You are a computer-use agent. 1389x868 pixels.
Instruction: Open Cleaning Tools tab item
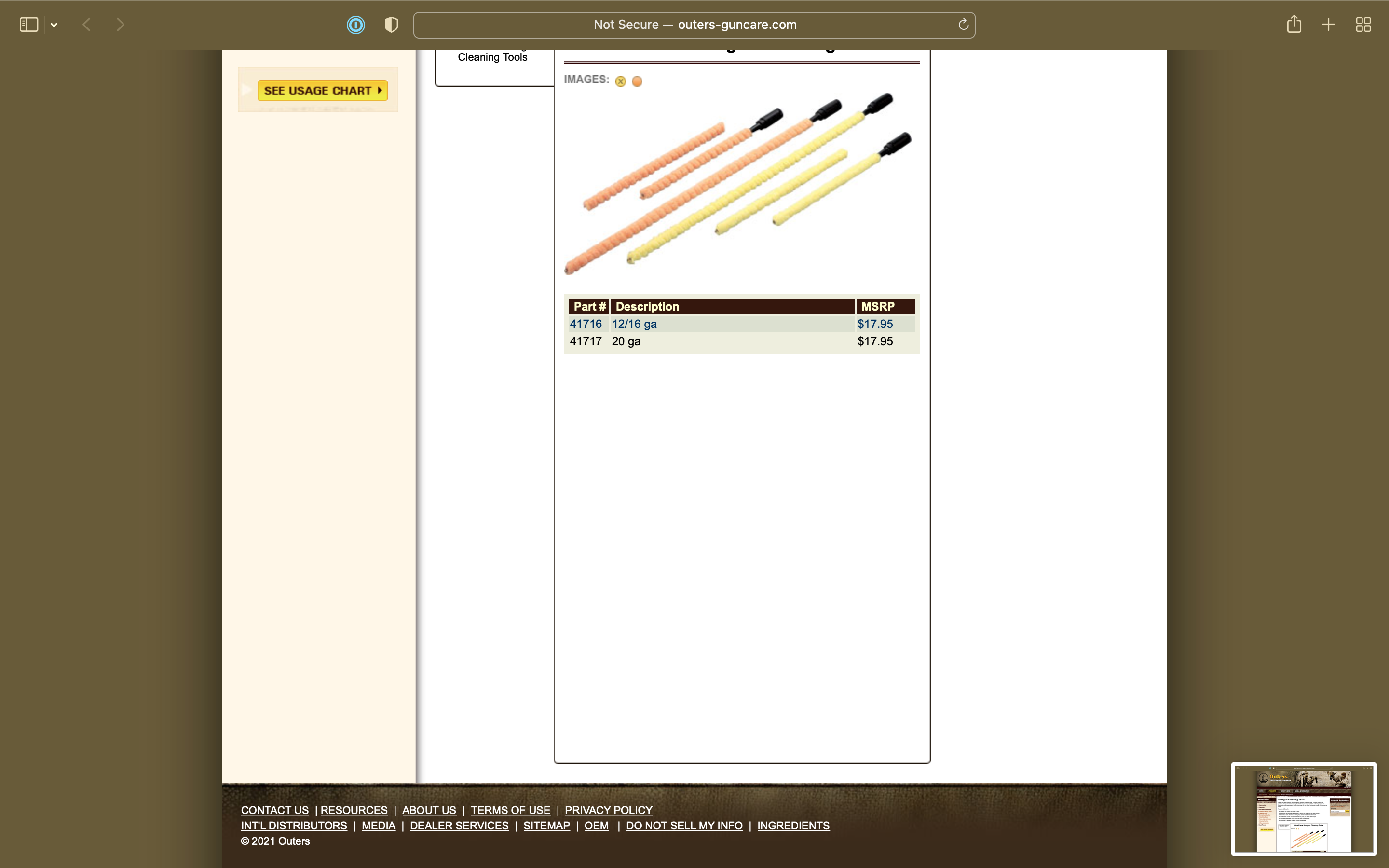coord(492,57)
